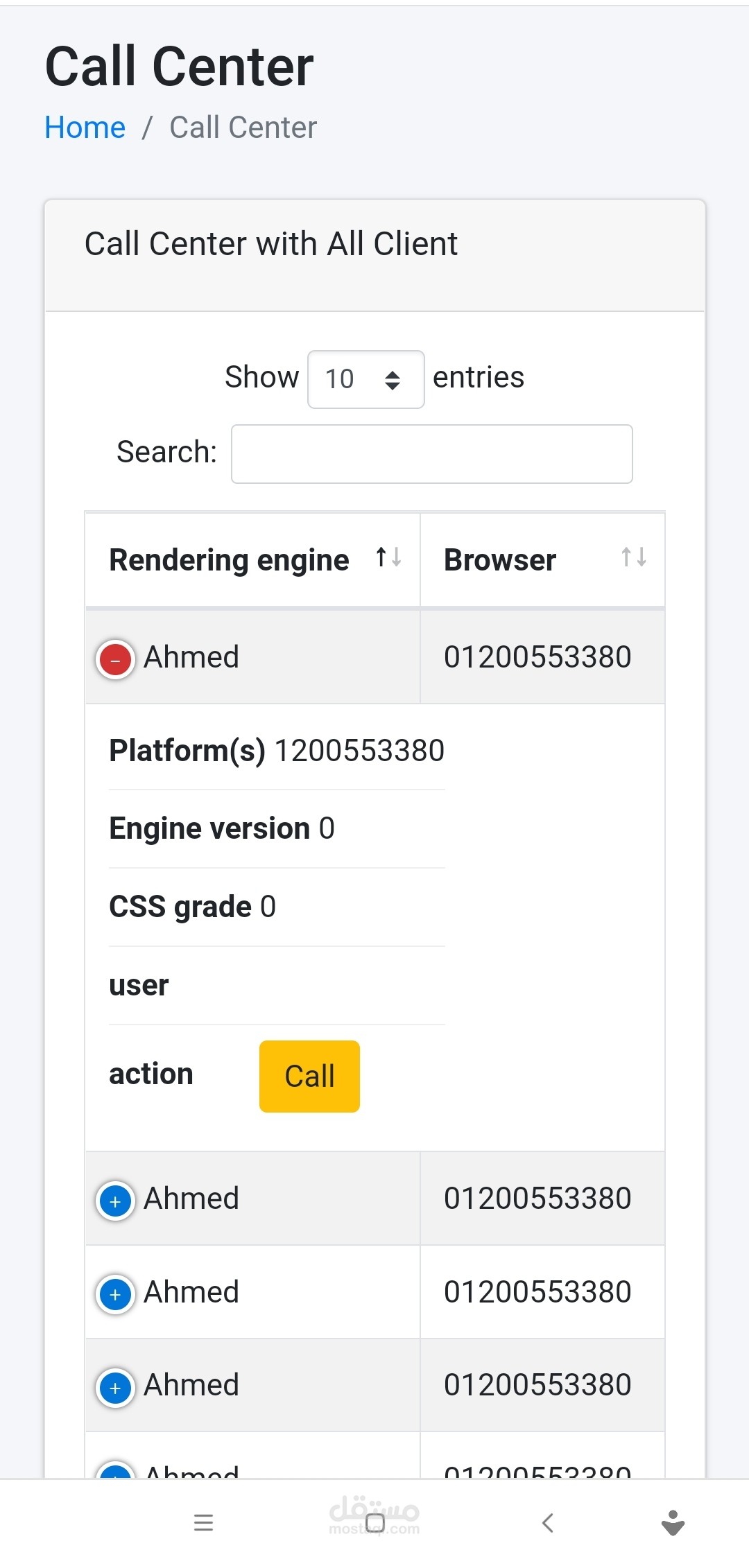Click sort arrows on Rendering engine column

pyautogui.click(x=388, y=557)
